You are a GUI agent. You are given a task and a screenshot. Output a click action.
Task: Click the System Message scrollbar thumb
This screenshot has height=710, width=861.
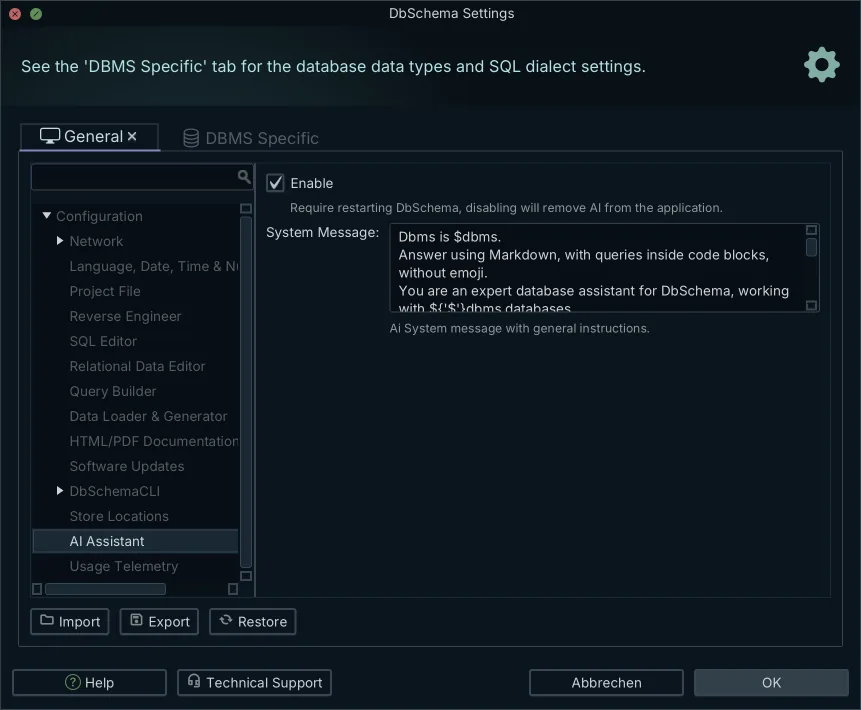click(x=811, y=247)
